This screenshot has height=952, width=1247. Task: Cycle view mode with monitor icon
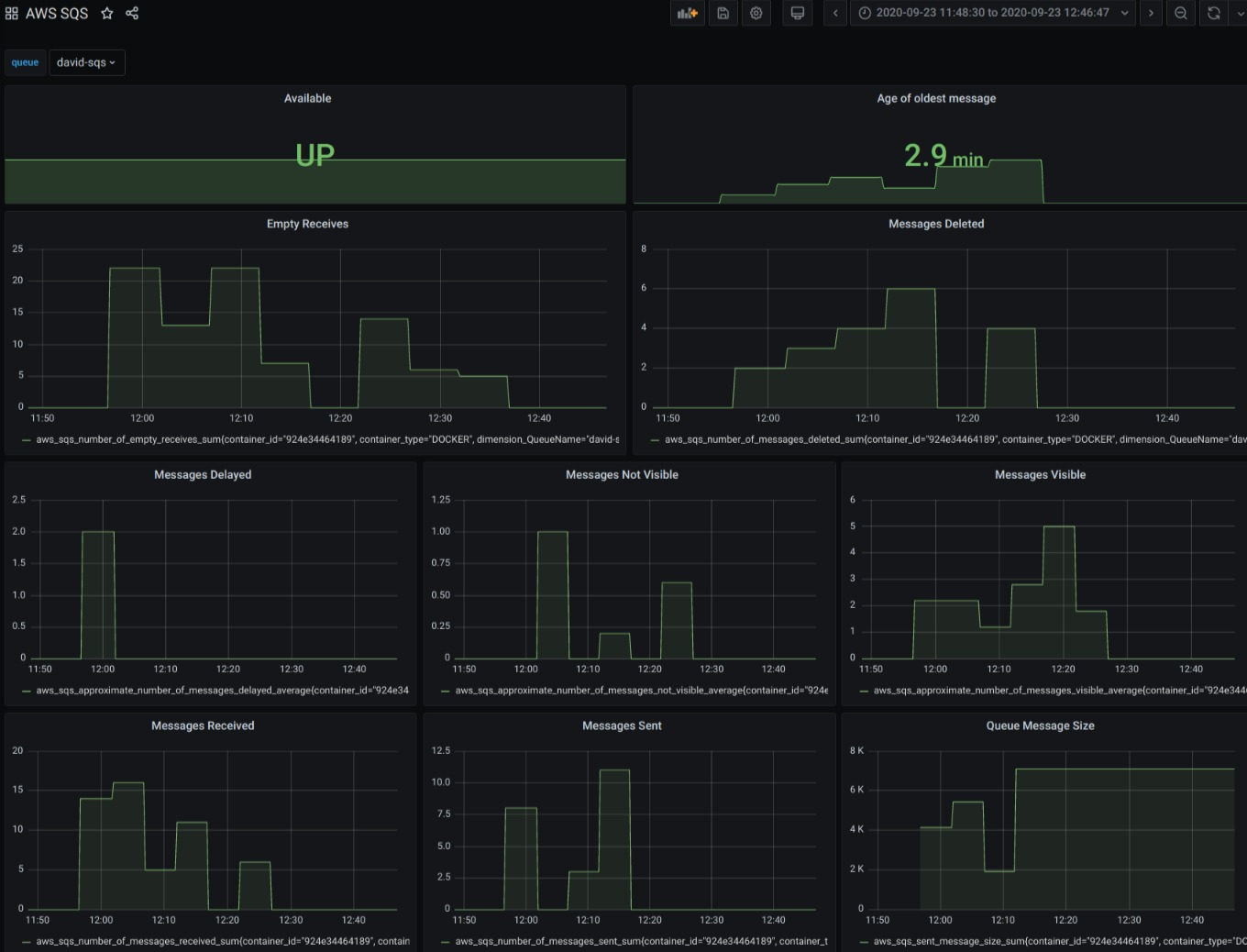pyautogui.click(x=798, y=13)
